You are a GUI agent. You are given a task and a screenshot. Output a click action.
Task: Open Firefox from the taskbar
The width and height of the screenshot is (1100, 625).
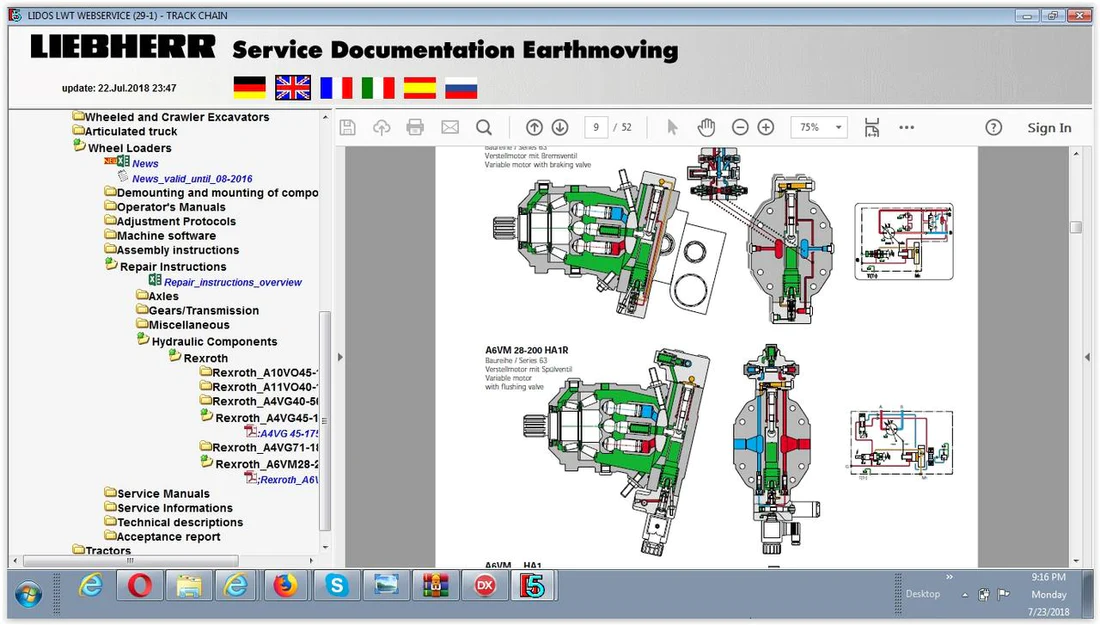click(287, 586)
